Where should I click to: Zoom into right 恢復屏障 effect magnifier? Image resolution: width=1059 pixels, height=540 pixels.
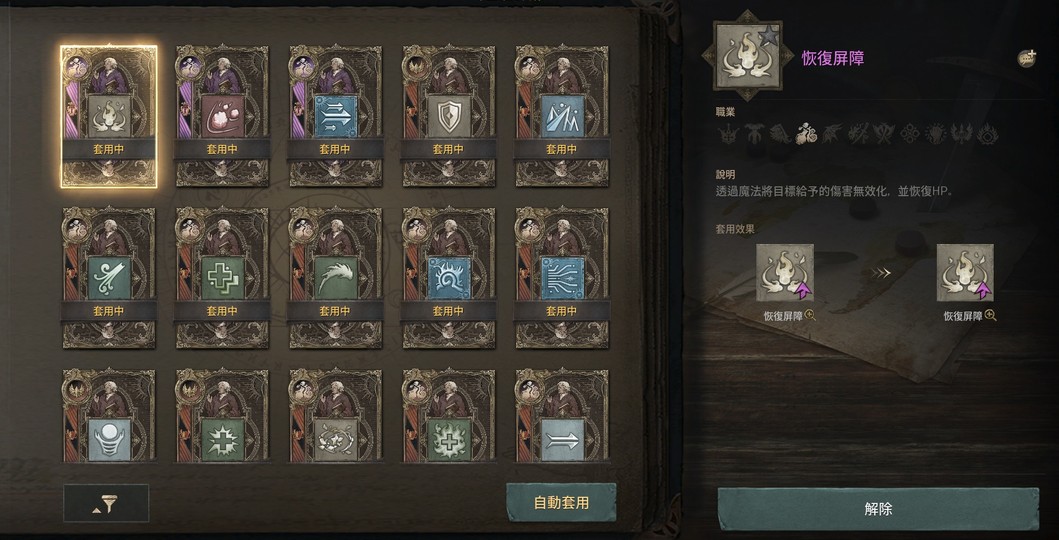coord(991,315)
